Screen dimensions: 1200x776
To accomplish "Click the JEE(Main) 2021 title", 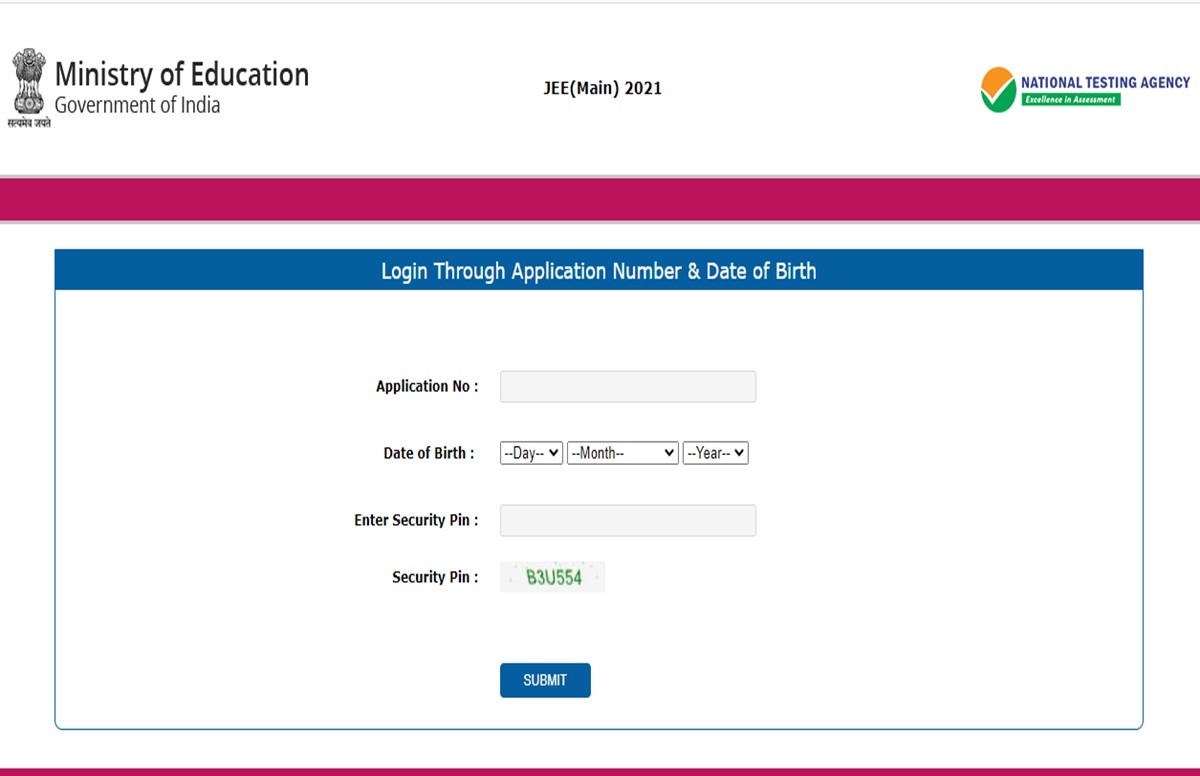I will pyautogui.click(x=602, y=88).
